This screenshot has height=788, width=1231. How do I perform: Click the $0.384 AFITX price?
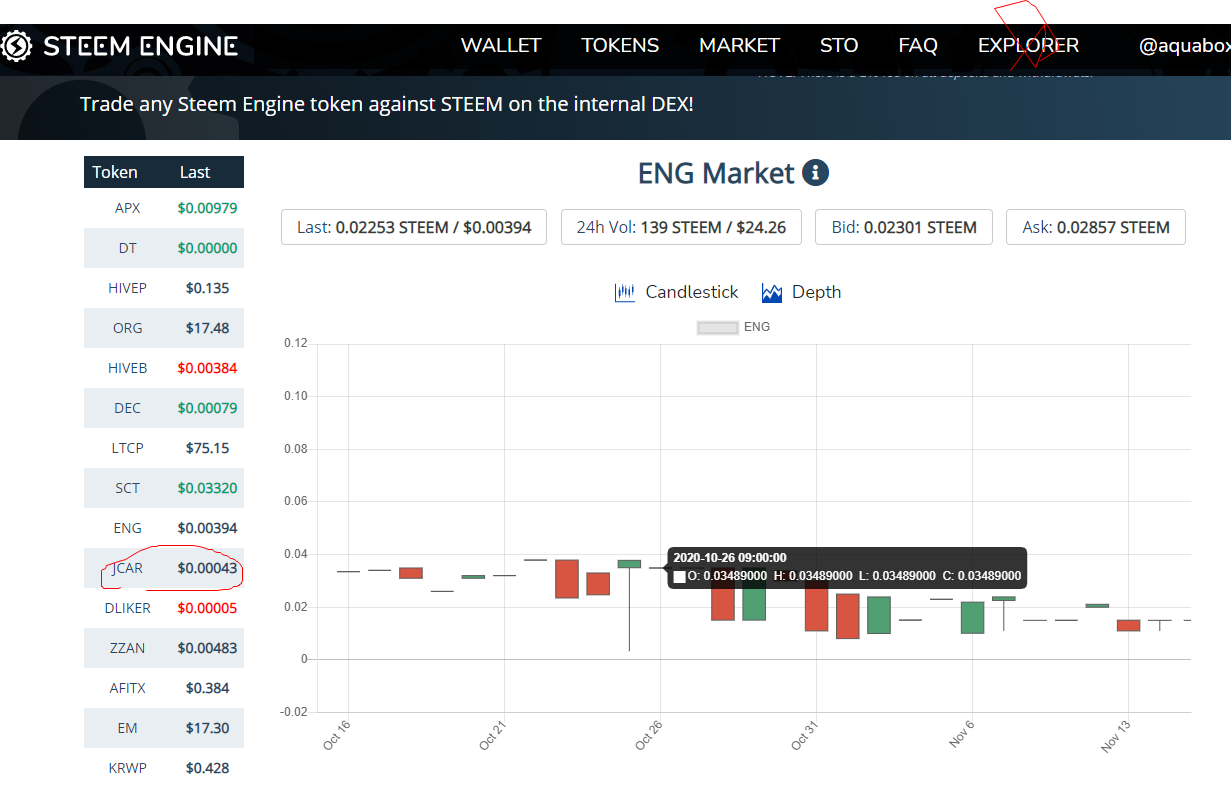tap(207, 688)
